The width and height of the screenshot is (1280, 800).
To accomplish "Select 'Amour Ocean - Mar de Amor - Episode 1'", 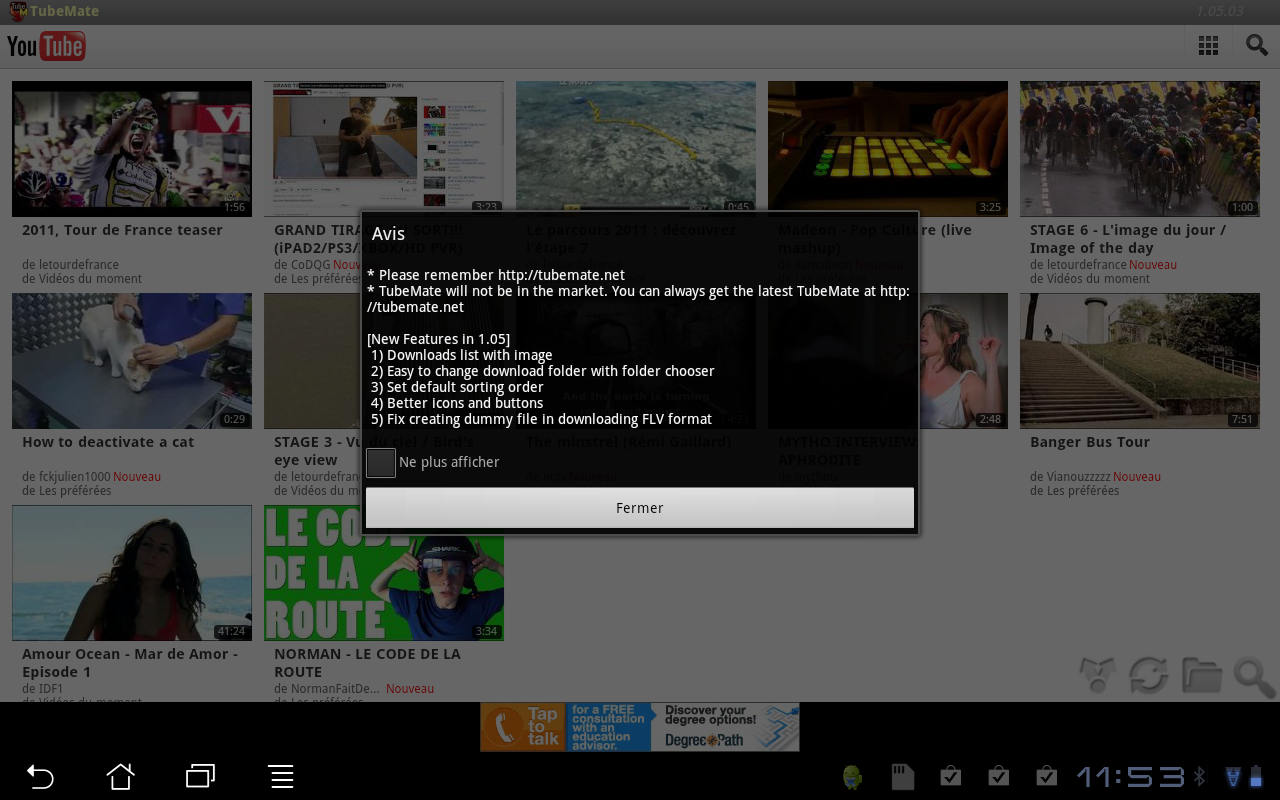I will point(130,663).
